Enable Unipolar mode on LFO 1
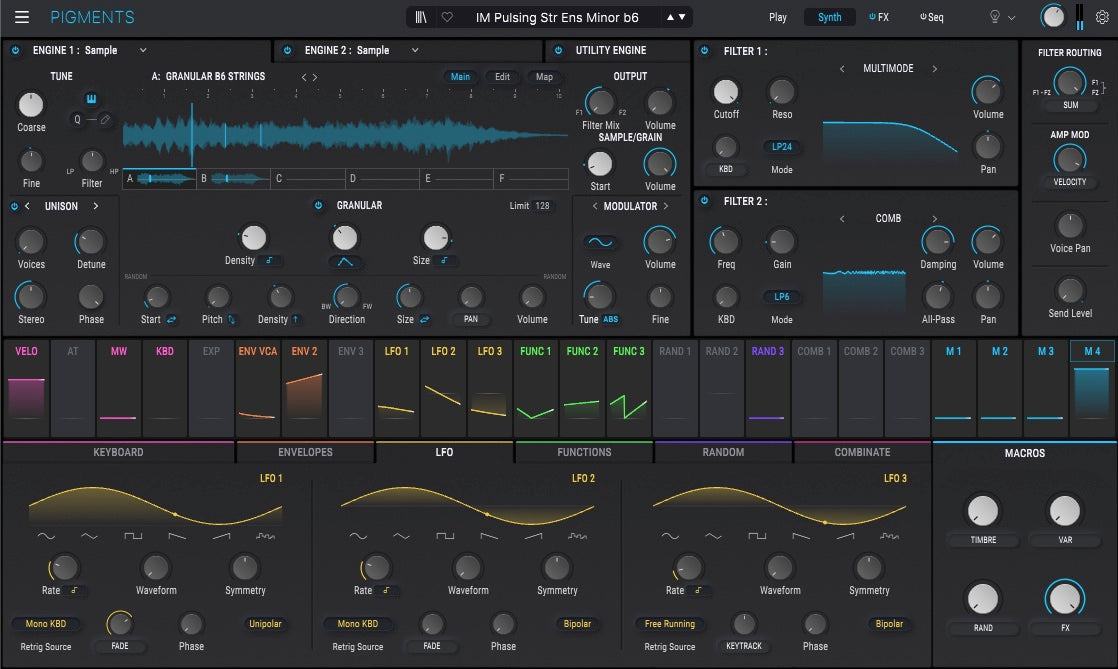1118x669 pixels. (264, 623)
